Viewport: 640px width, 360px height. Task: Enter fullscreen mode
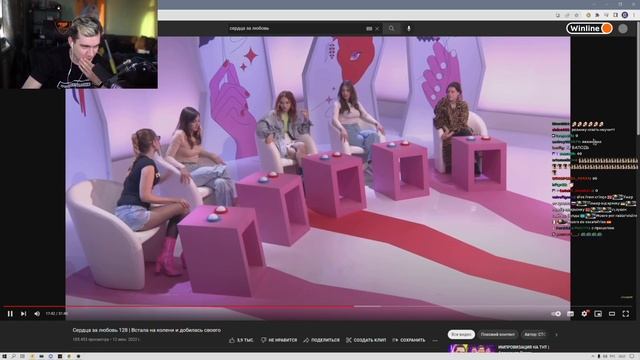click(626, 313)
